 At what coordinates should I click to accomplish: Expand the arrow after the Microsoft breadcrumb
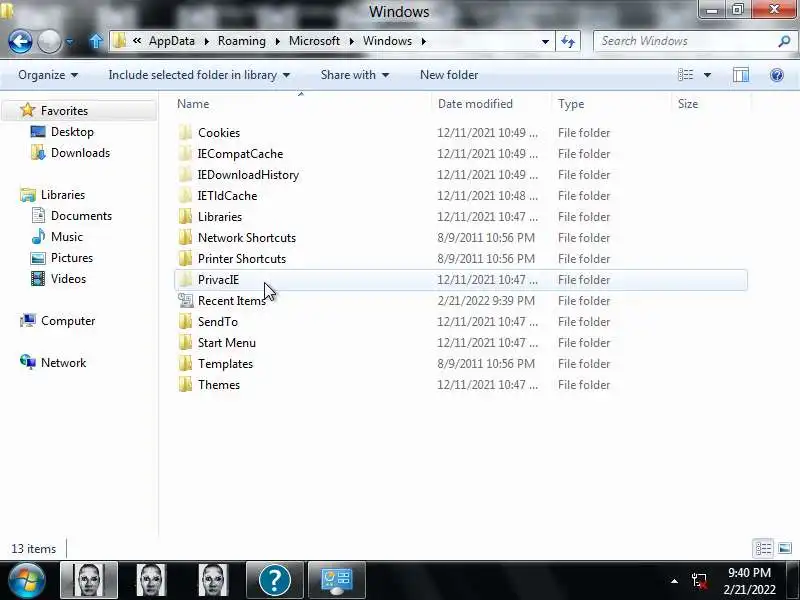(x=352, y=41)
